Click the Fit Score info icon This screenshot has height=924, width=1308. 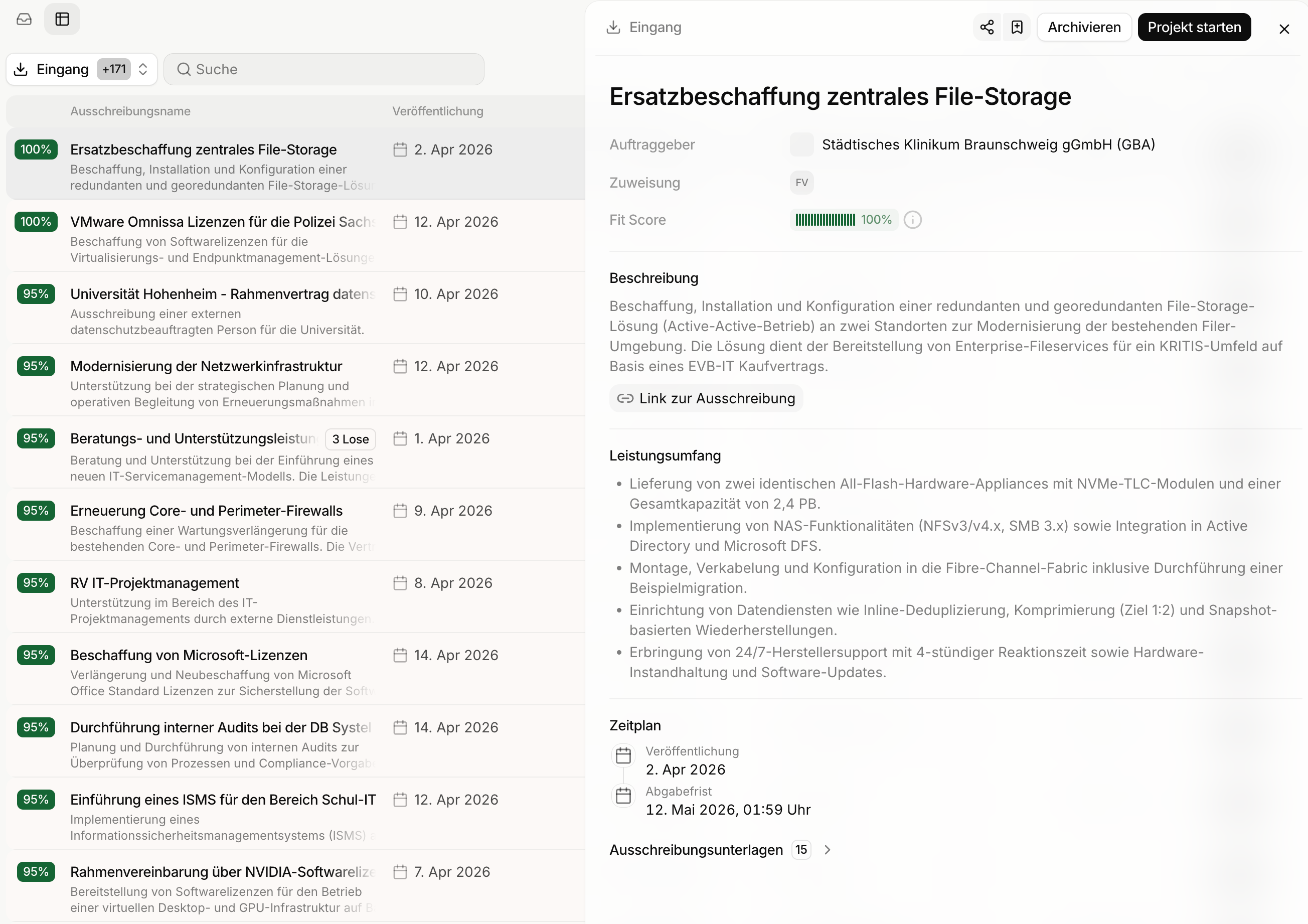pyautogui.click(x=913, y=220)
